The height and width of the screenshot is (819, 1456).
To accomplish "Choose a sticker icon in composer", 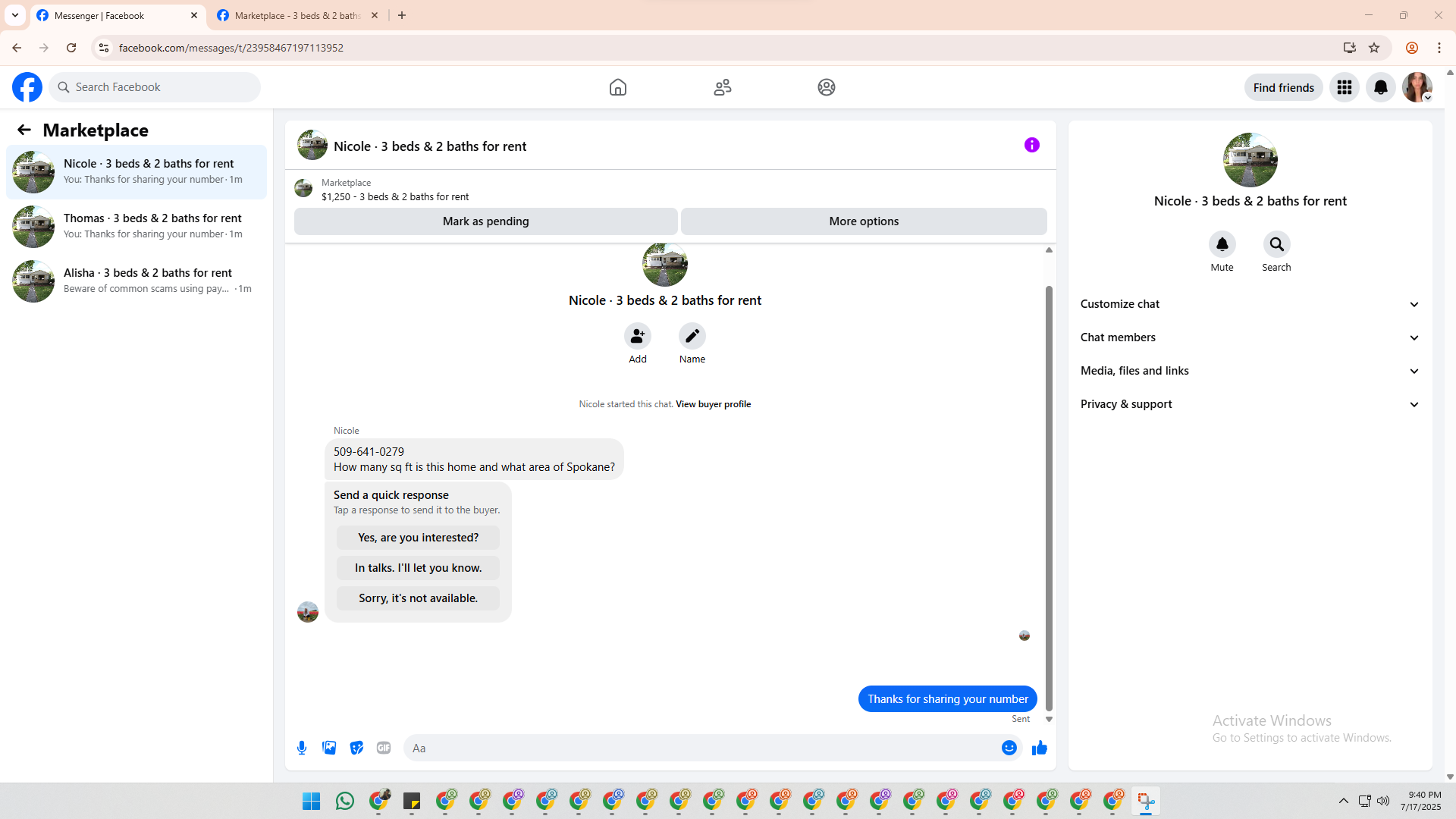I will [x=356, y=748].
